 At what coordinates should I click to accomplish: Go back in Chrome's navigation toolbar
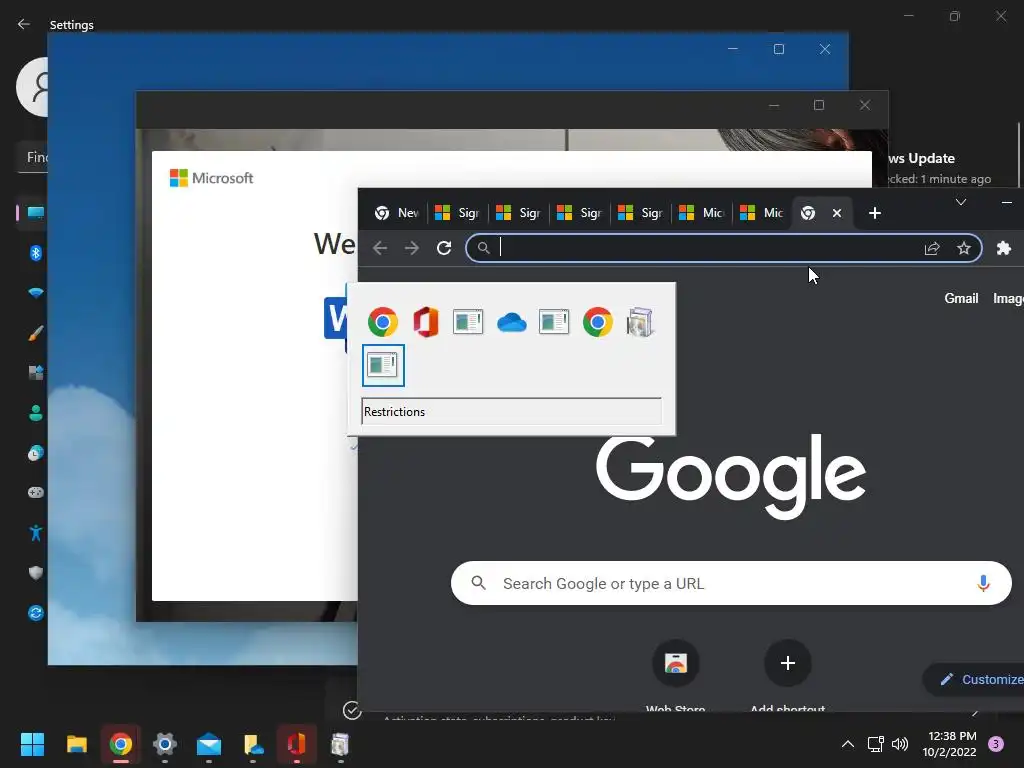pos(380,248)
